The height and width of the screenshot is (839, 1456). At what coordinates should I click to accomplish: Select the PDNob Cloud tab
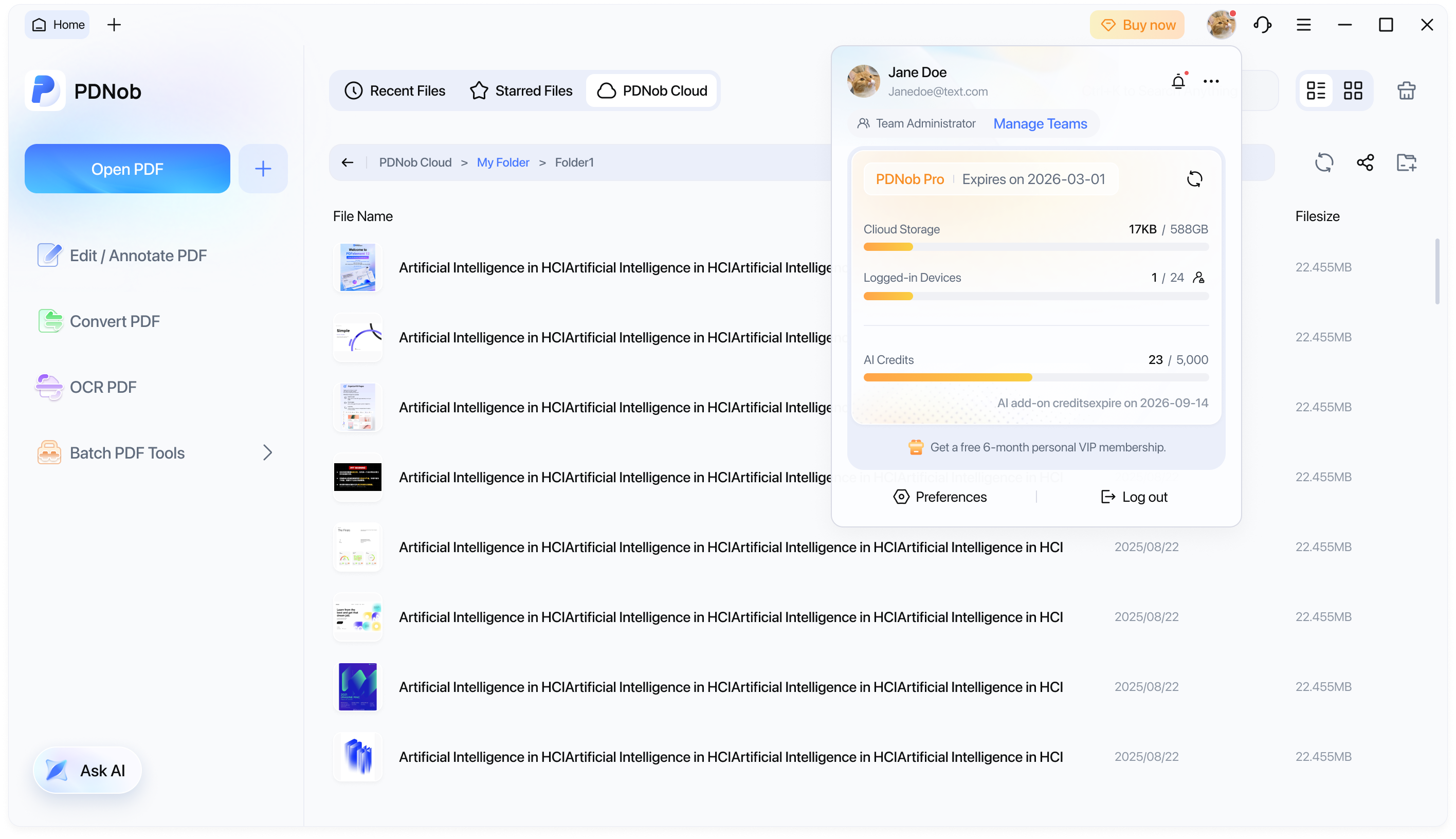point(652,90)
